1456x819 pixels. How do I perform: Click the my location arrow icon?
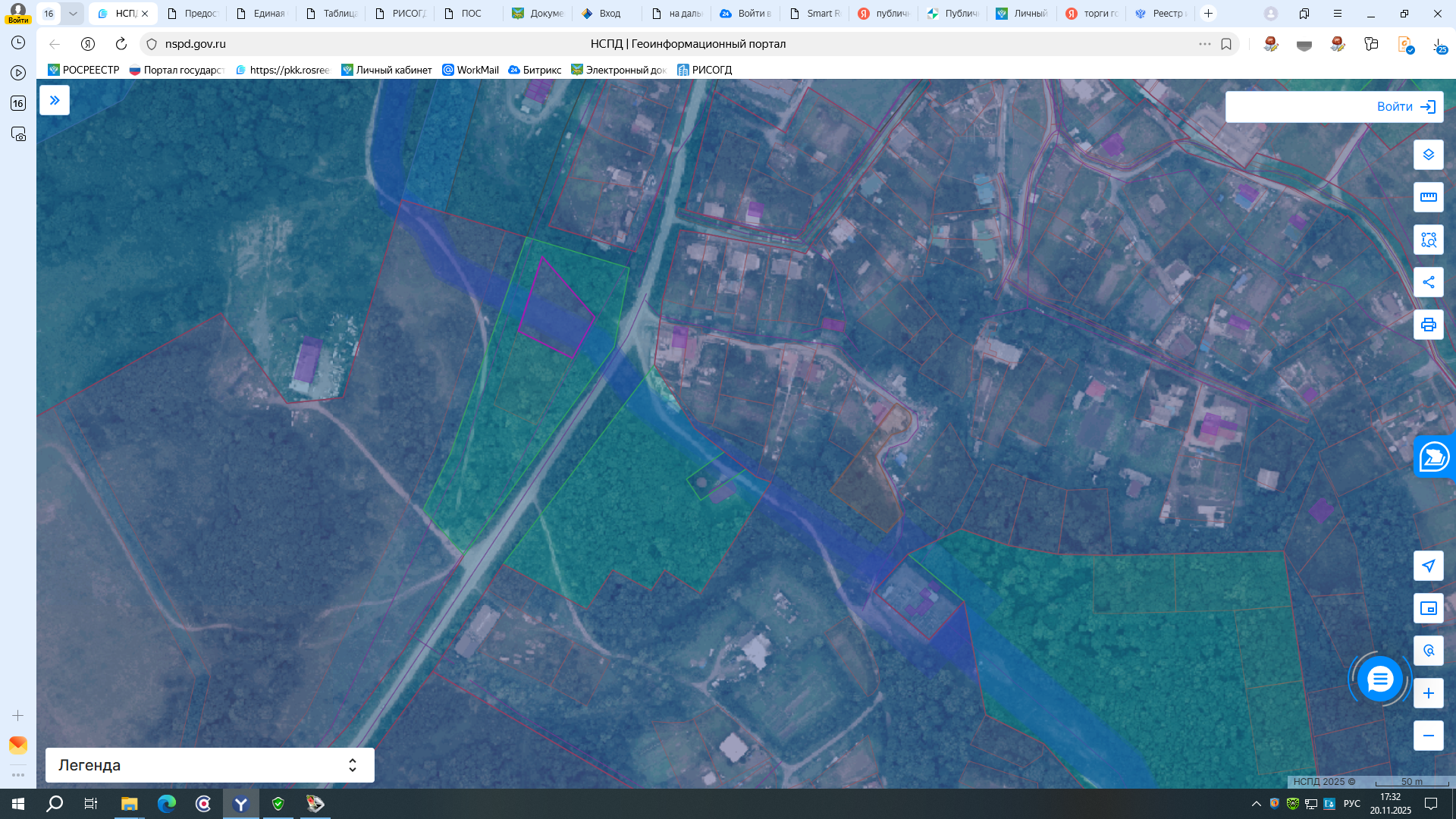point(1428,566)
